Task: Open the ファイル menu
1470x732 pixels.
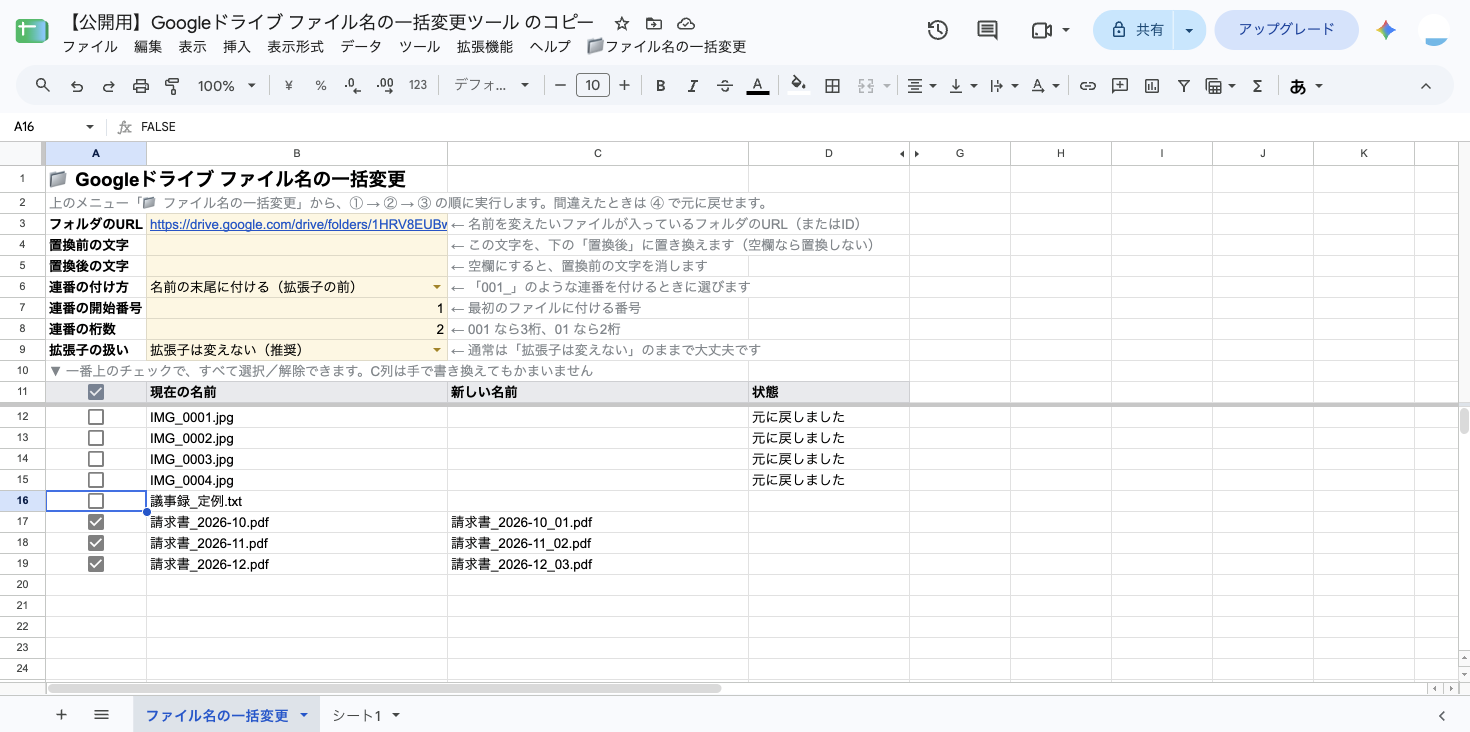Action: (89, 47)
